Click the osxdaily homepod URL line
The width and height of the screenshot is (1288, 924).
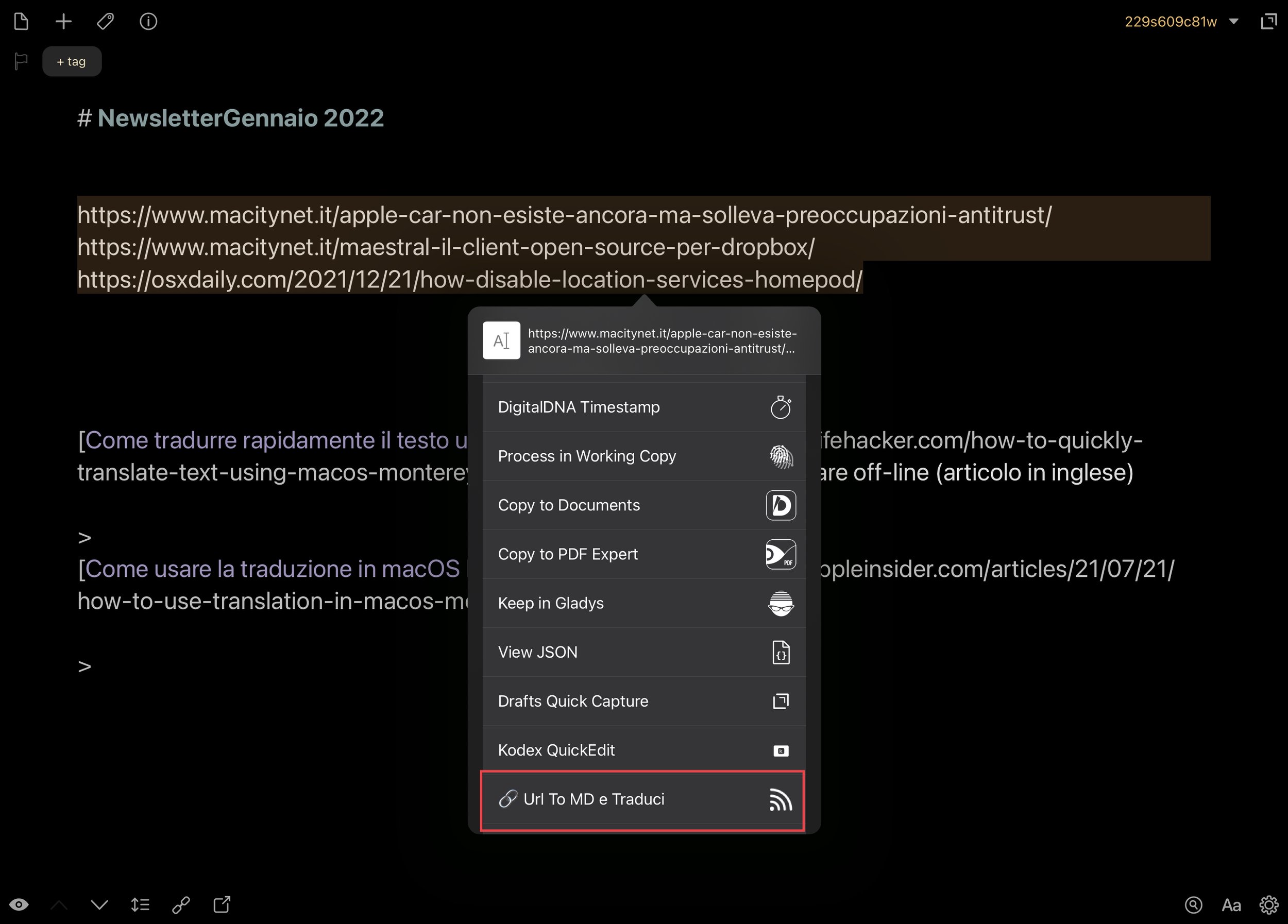[470, 280]
